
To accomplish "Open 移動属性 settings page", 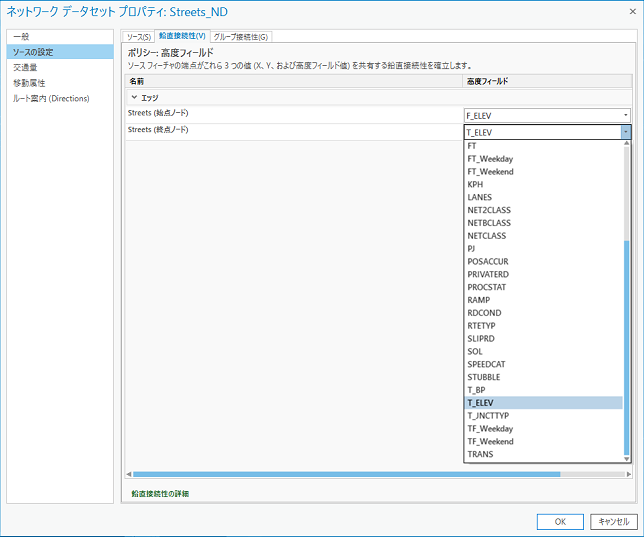I will tap(29, 83).
